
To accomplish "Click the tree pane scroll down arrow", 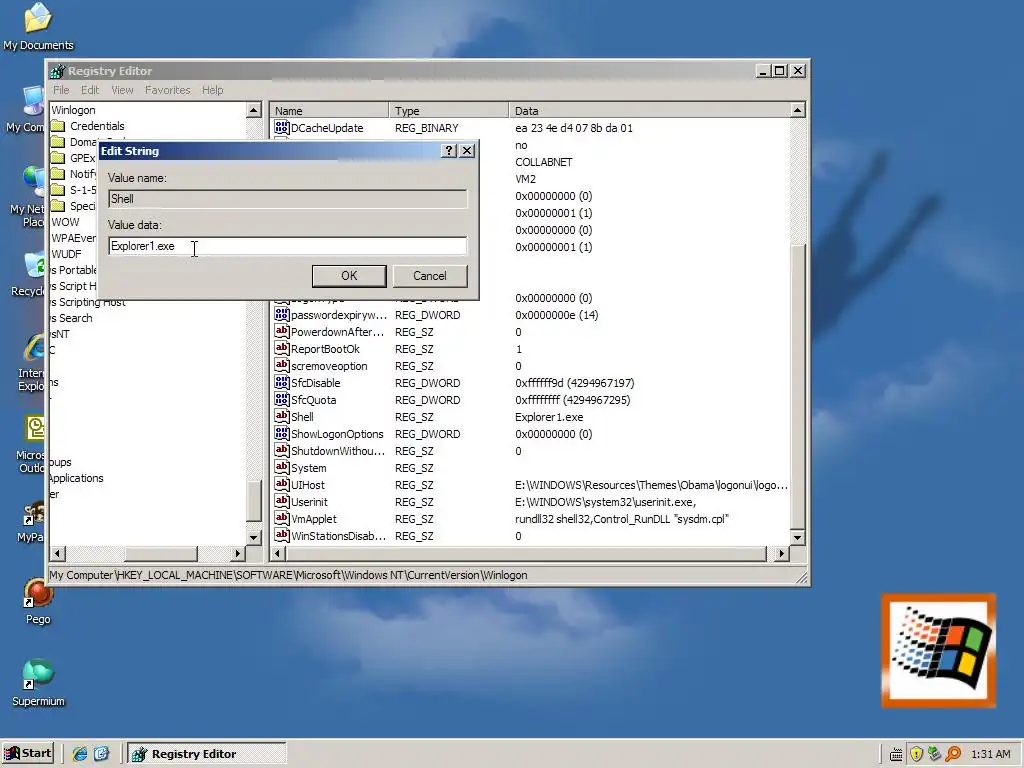I will (x=254, y=537).
